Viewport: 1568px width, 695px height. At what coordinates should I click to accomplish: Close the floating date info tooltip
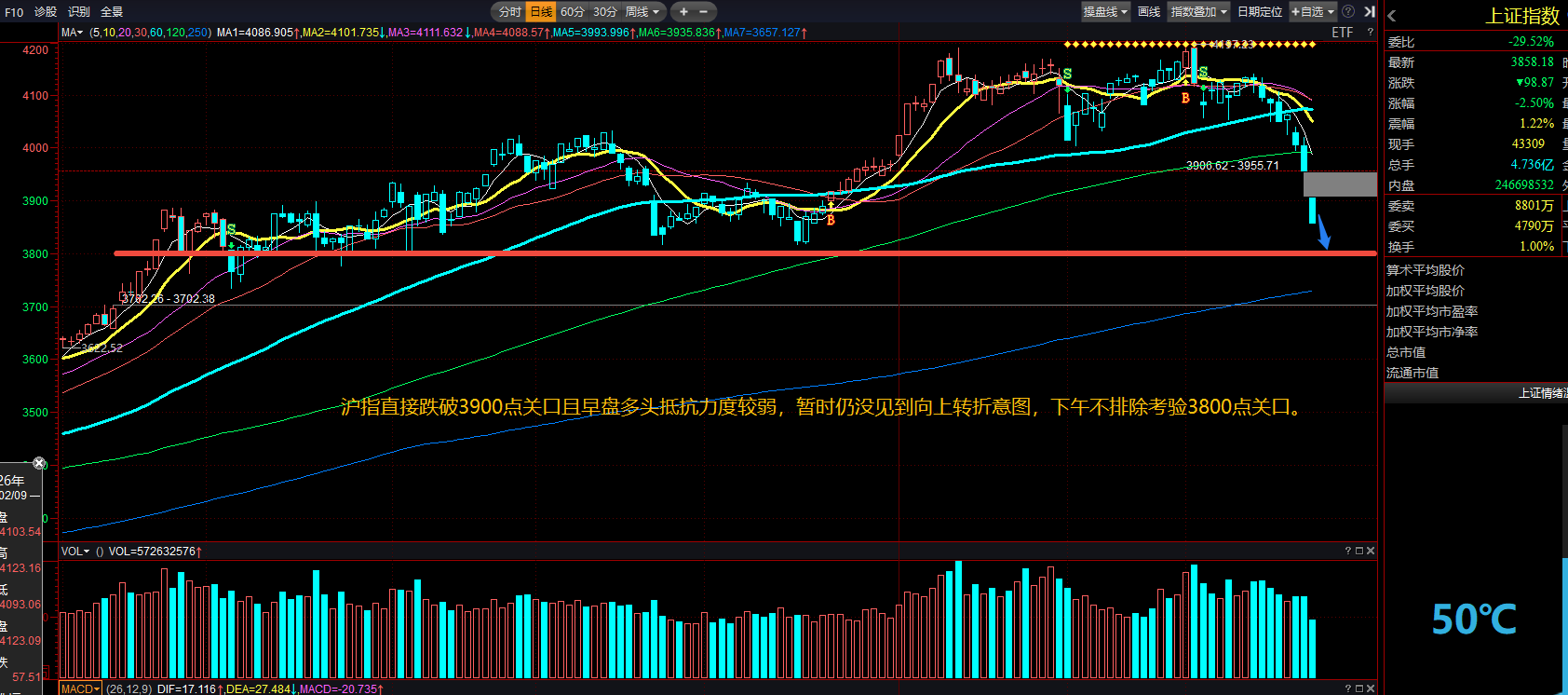[38, 463]
